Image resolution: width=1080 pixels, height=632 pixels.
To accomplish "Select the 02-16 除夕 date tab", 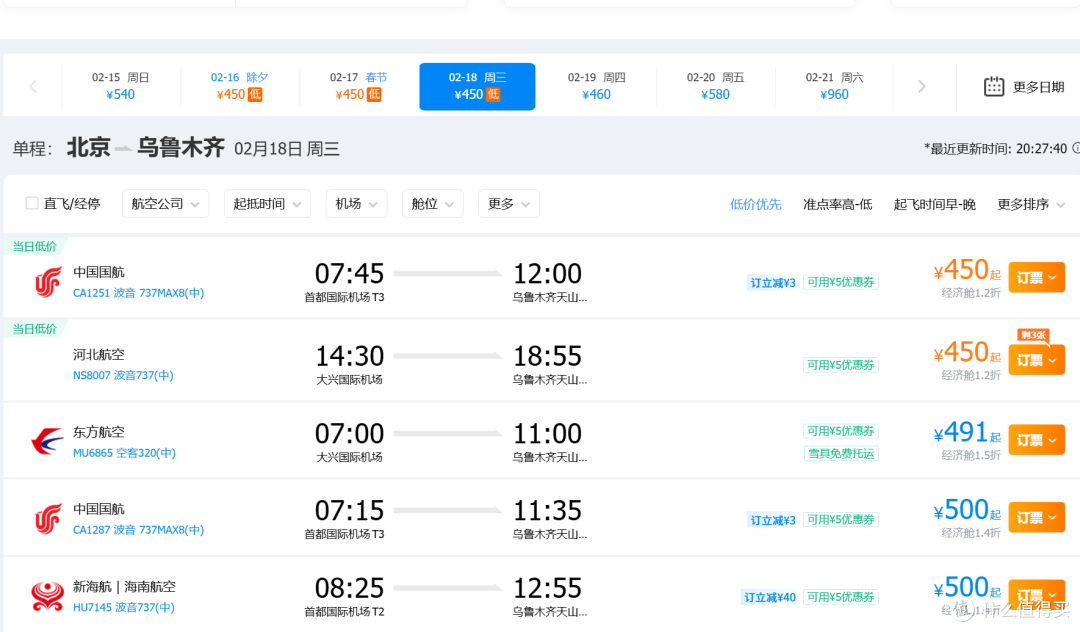I will tap(239, 86).
